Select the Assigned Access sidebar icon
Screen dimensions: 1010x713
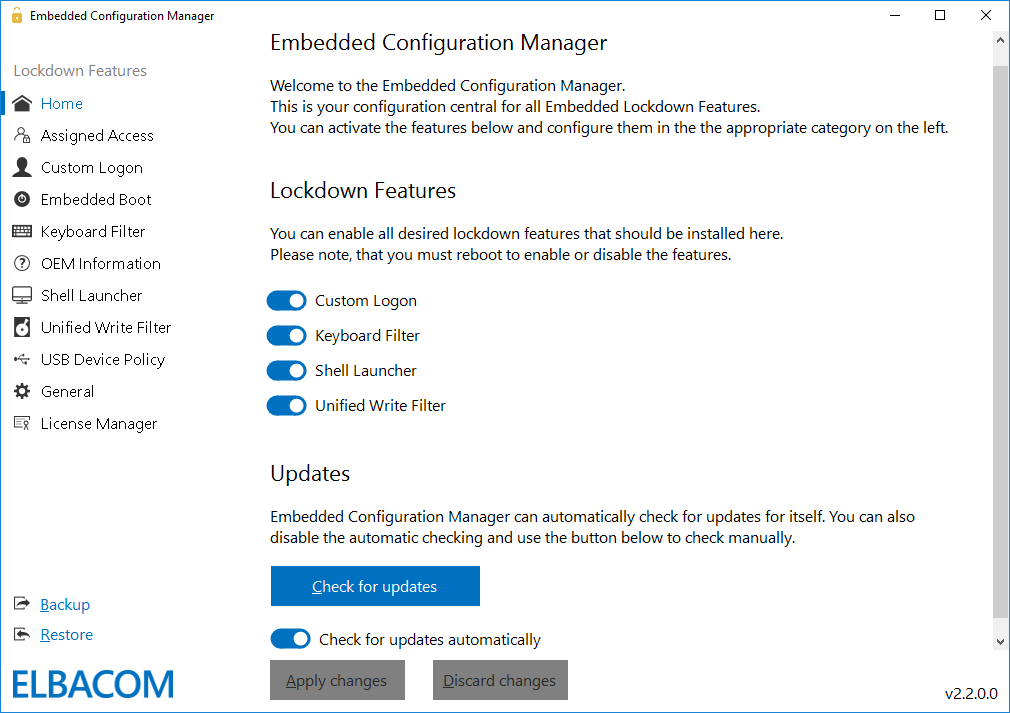pyautogui.click(x=21, y=135)
